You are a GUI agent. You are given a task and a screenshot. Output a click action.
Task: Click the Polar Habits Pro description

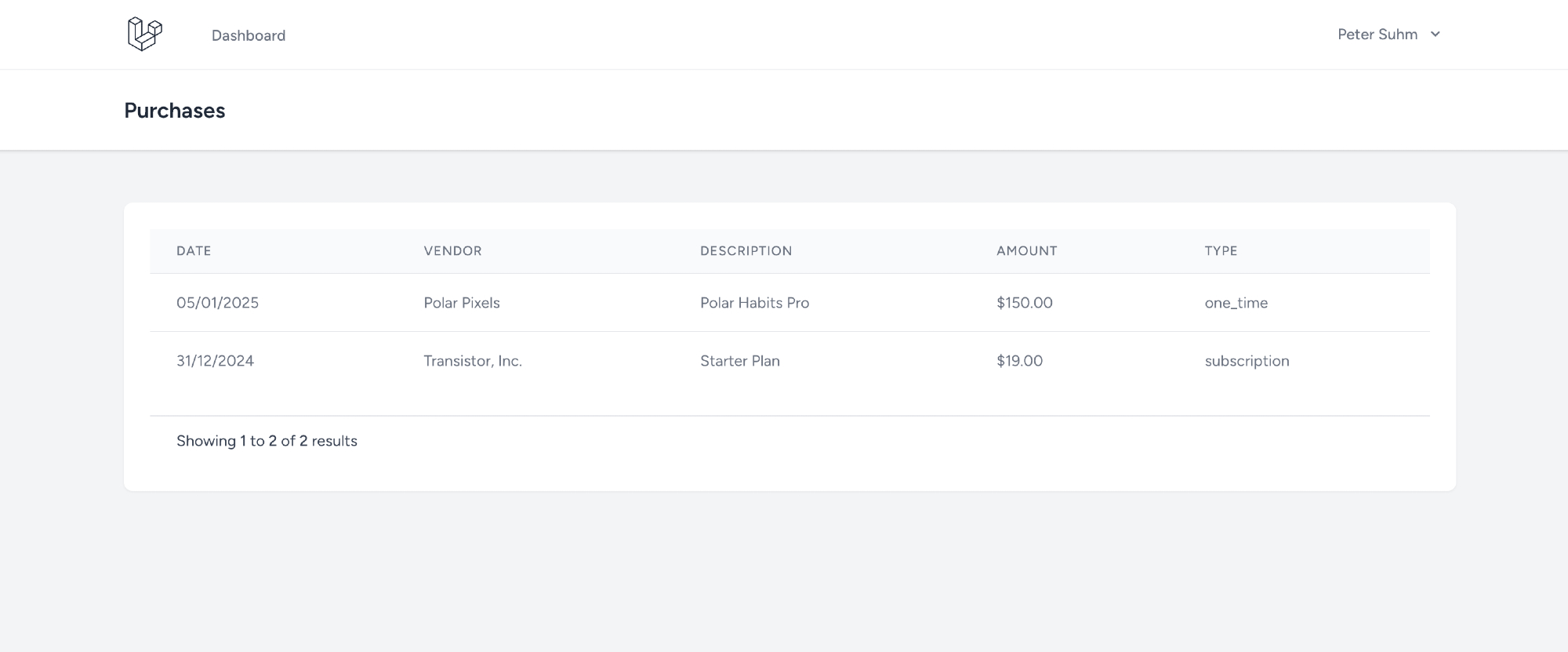(754, 303)
